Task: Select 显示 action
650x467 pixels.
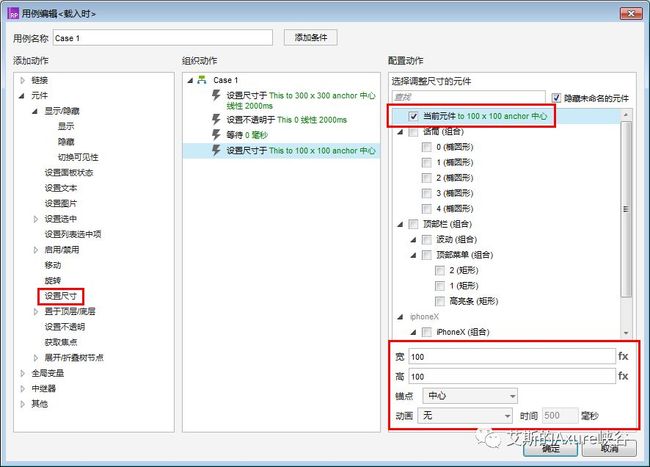Action: (66, 126)
